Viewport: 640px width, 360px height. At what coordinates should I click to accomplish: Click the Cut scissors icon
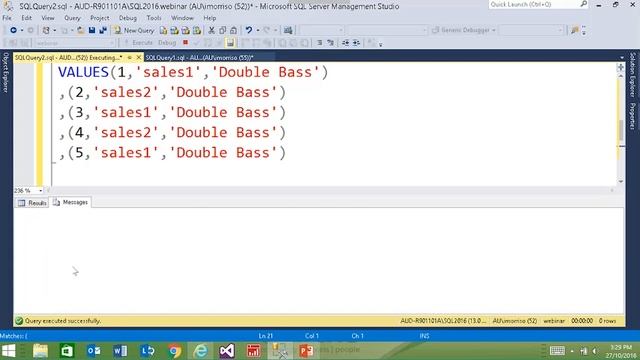coord(211,30)
